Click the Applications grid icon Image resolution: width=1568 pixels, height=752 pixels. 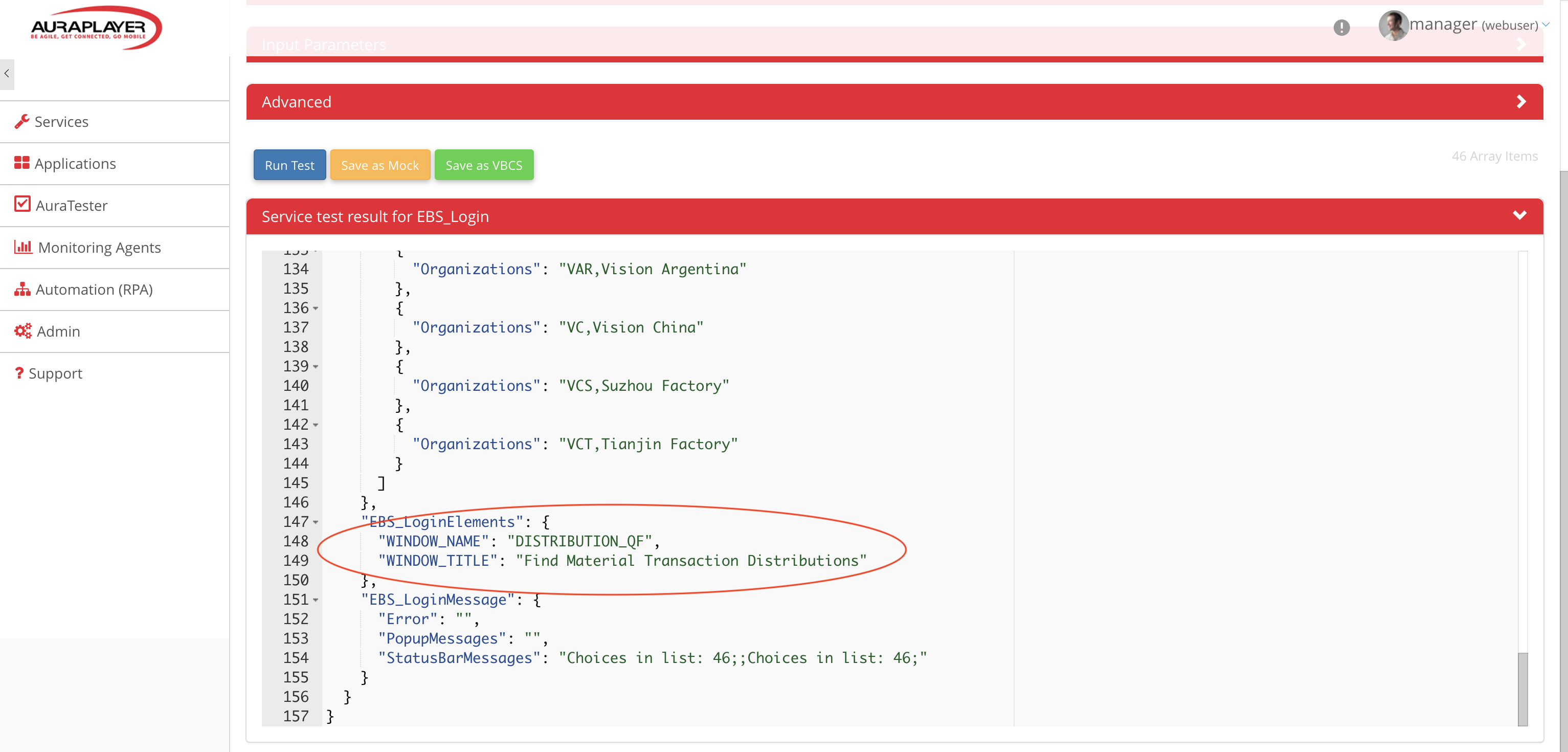21,163
